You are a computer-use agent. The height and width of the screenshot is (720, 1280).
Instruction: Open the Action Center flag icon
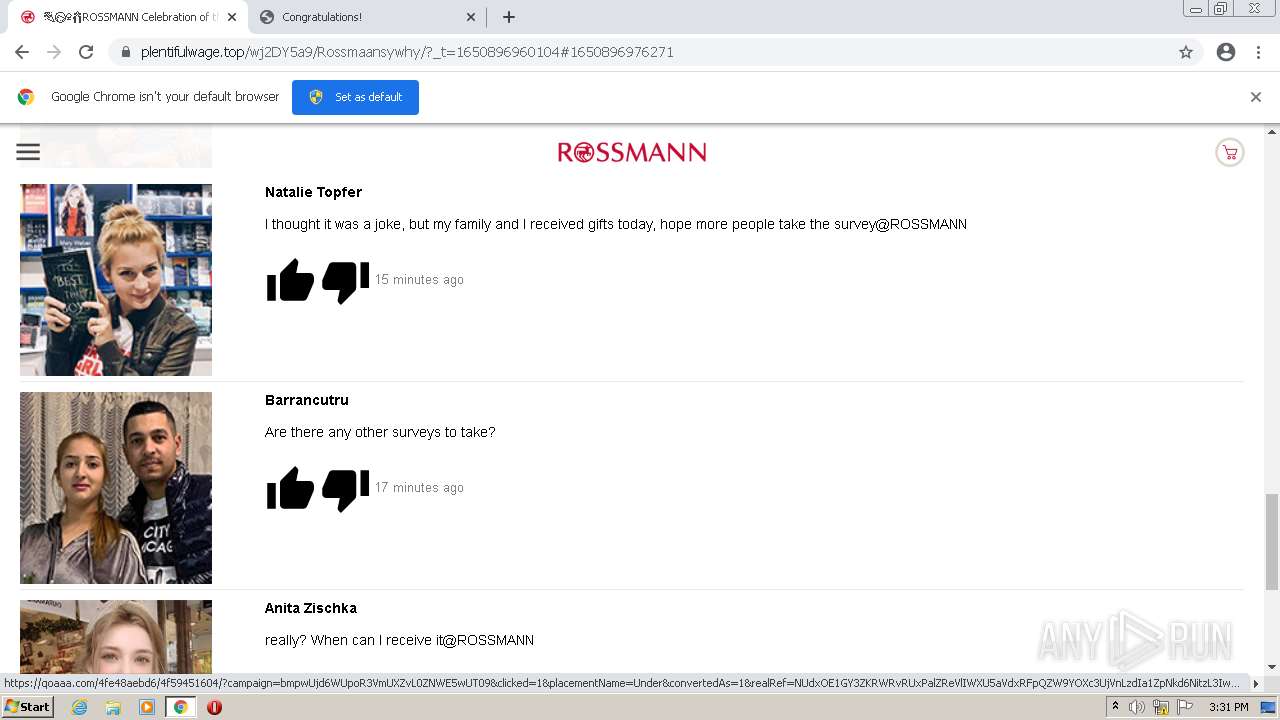(x=1185, y=707)
